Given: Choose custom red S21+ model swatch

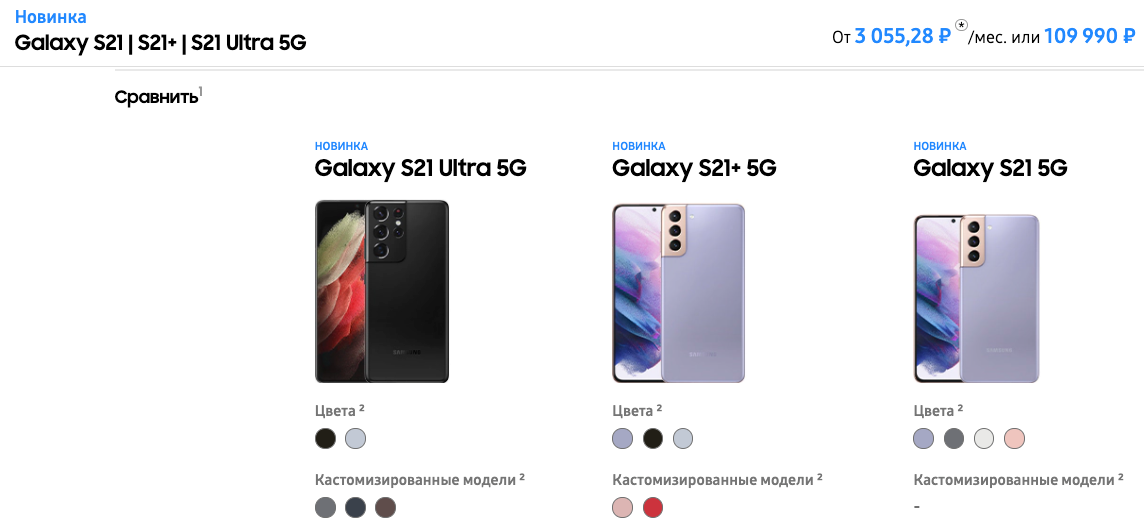Looking at the screenshot, I should (x=653, y=508).
